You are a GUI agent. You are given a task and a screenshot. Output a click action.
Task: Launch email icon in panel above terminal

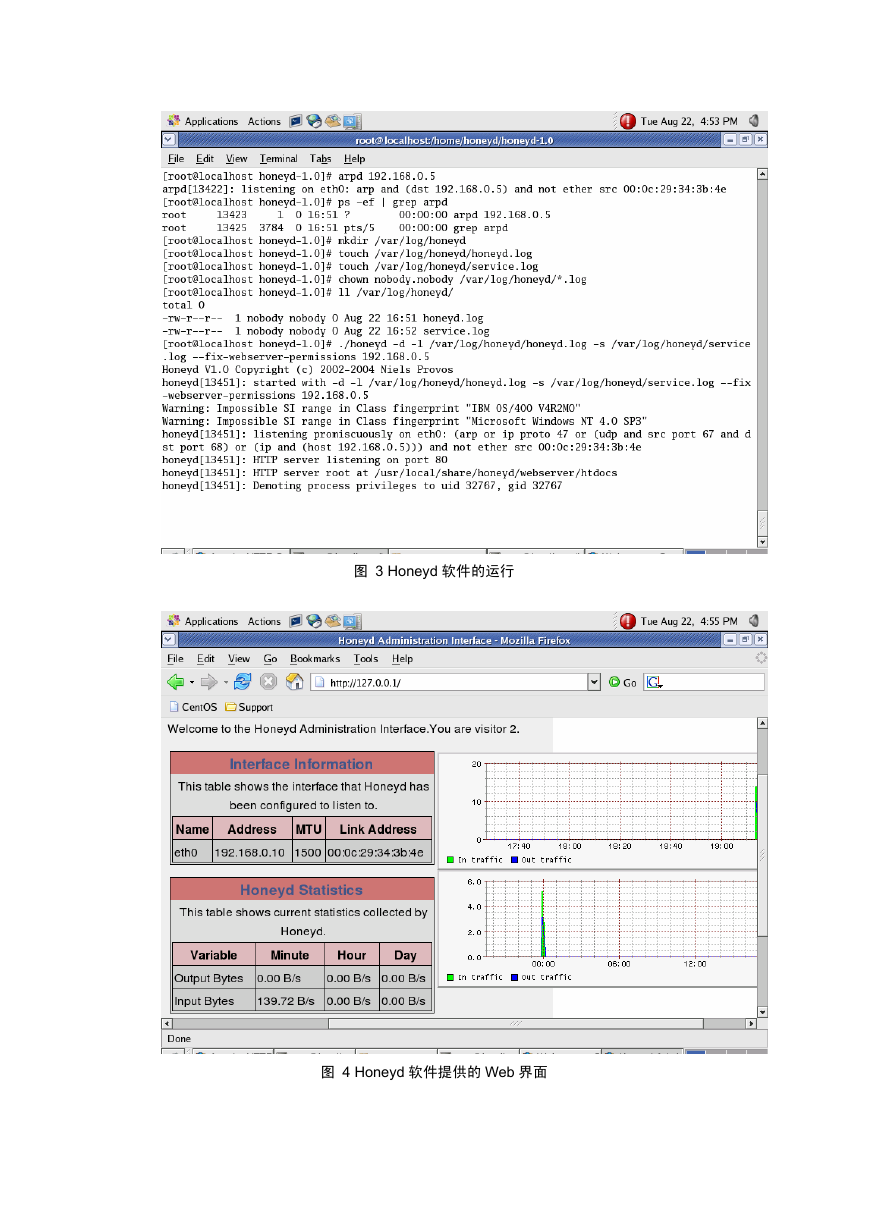pyautogui.click(x=332, y=121)
